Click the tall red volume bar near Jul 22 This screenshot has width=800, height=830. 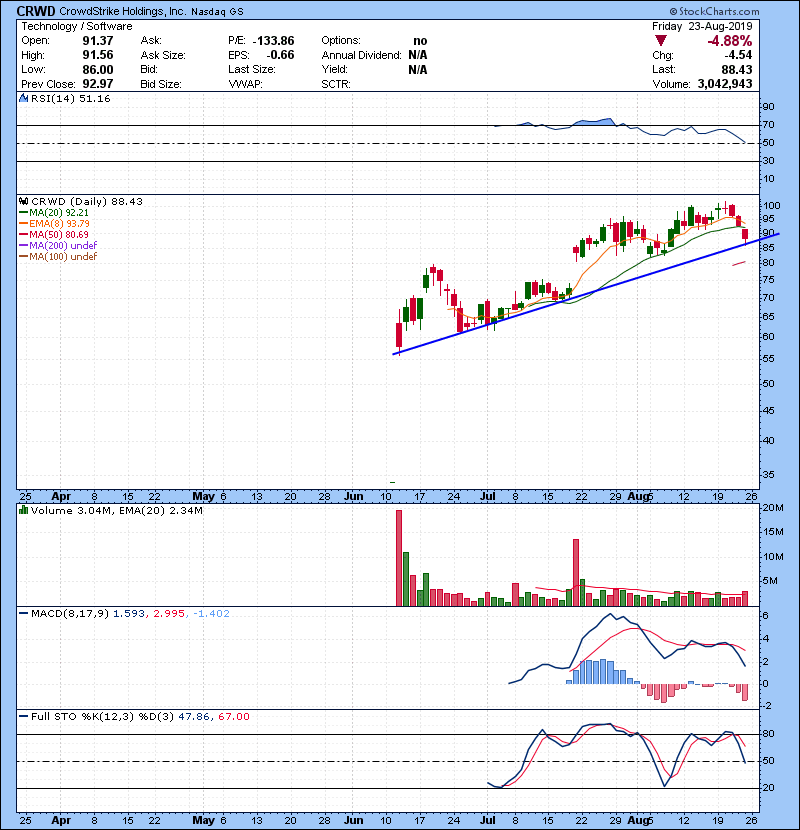(x=576, y=572)
